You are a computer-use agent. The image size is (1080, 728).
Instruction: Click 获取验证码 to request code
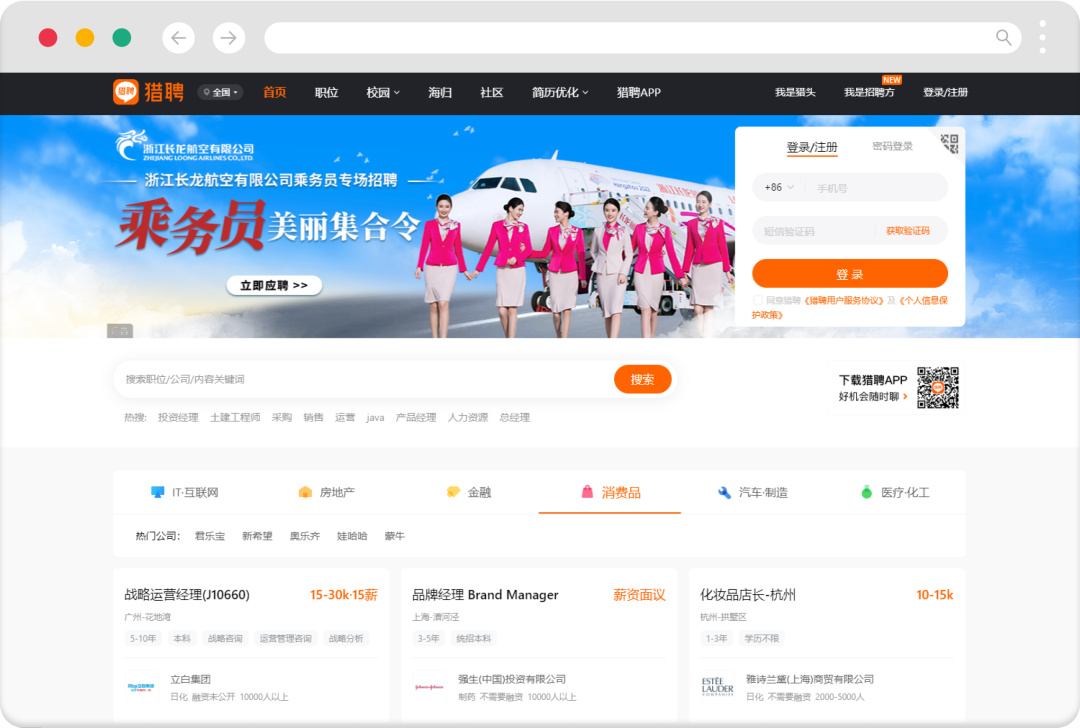(908, 231)
